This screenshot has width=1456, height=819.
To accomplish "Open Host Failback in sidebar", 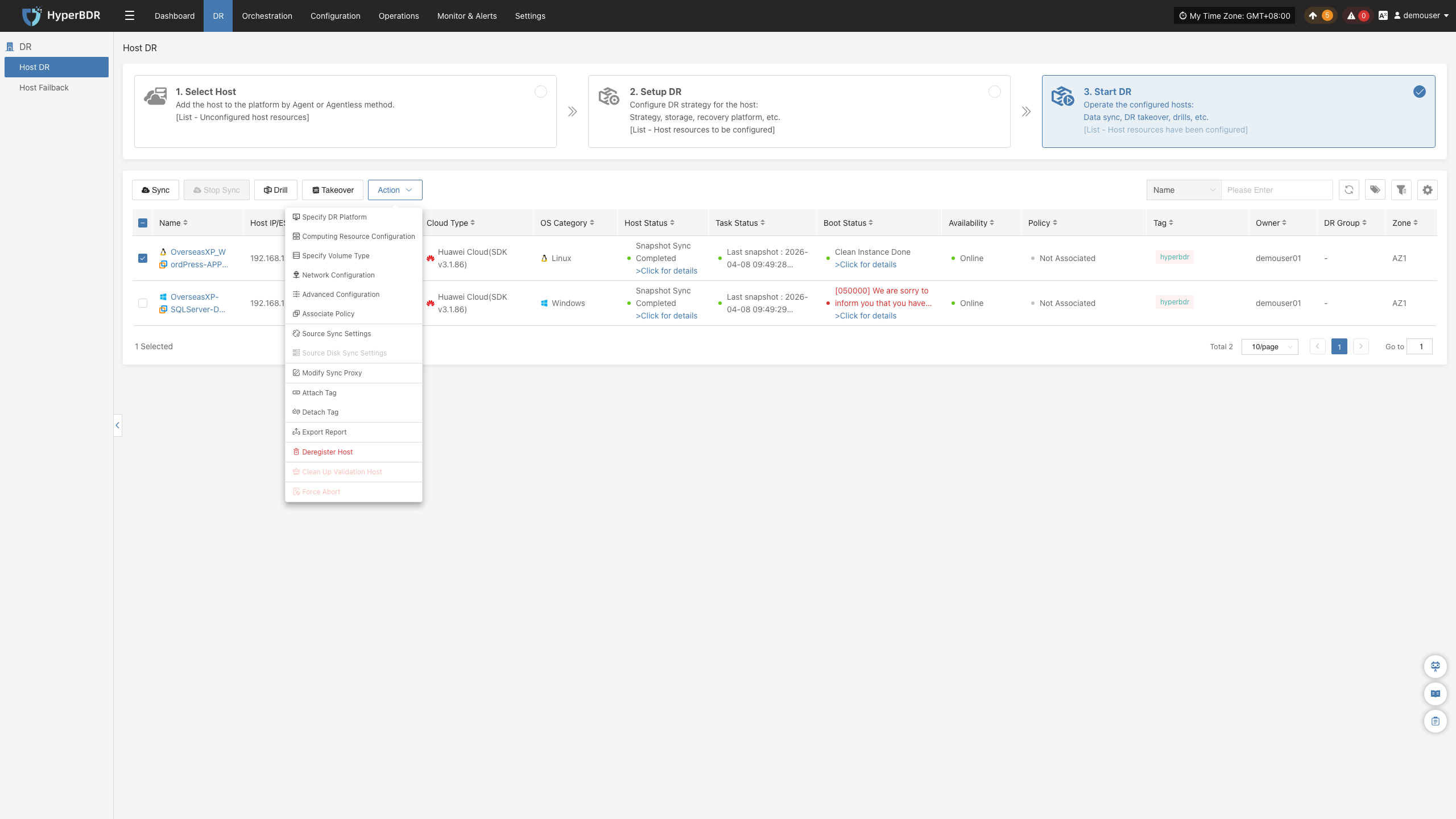I will [x=44, y=88].
